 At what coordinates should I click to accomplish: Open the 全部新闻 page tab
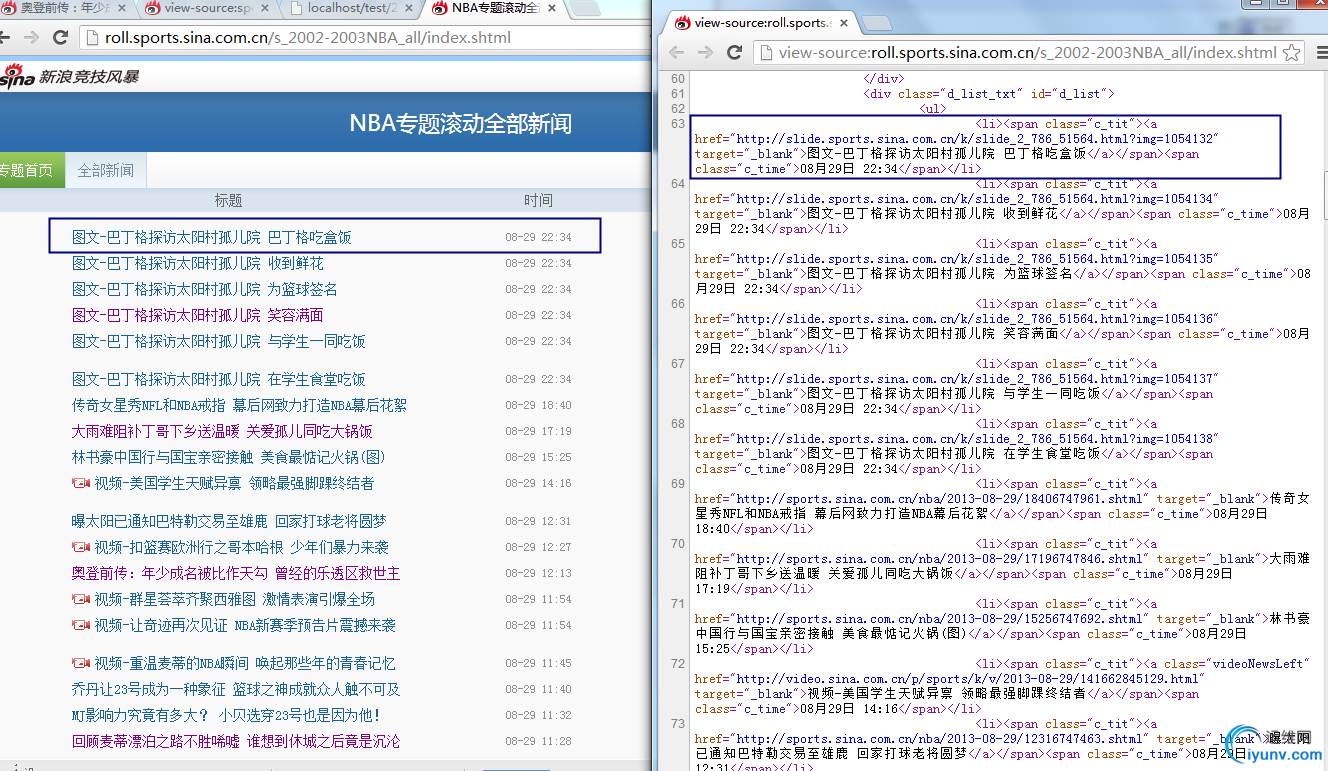tap(106, 170)
